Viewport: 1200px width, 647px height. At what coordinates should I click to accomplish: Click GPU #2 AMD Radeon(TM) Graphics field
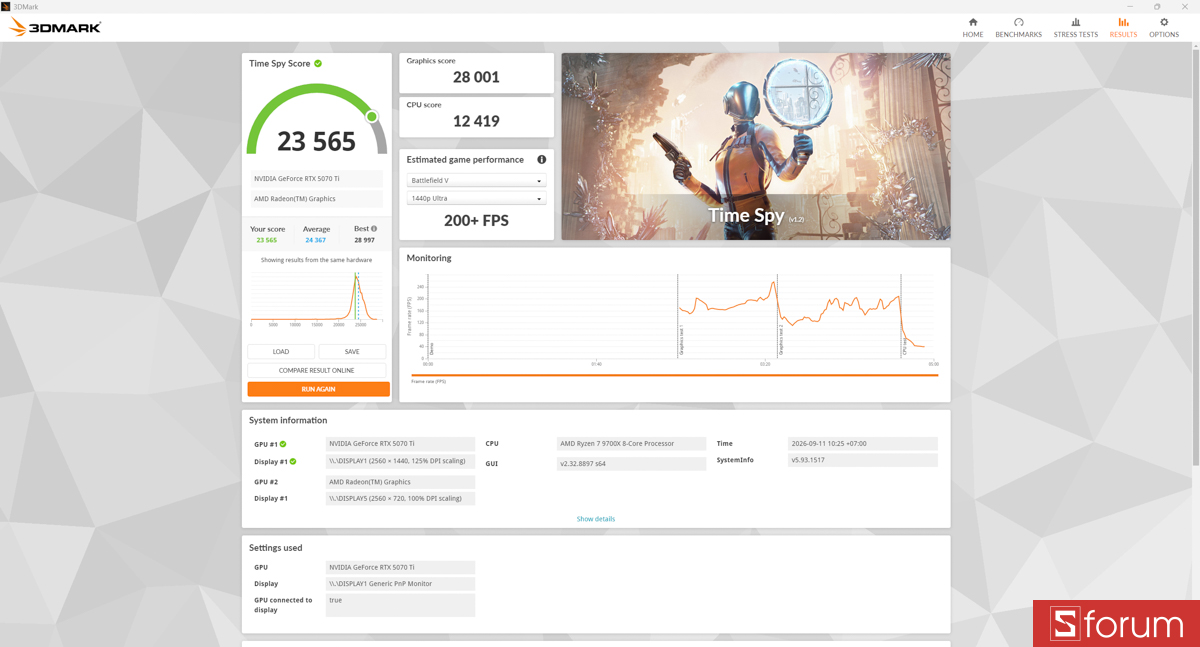tap(400, 482)
